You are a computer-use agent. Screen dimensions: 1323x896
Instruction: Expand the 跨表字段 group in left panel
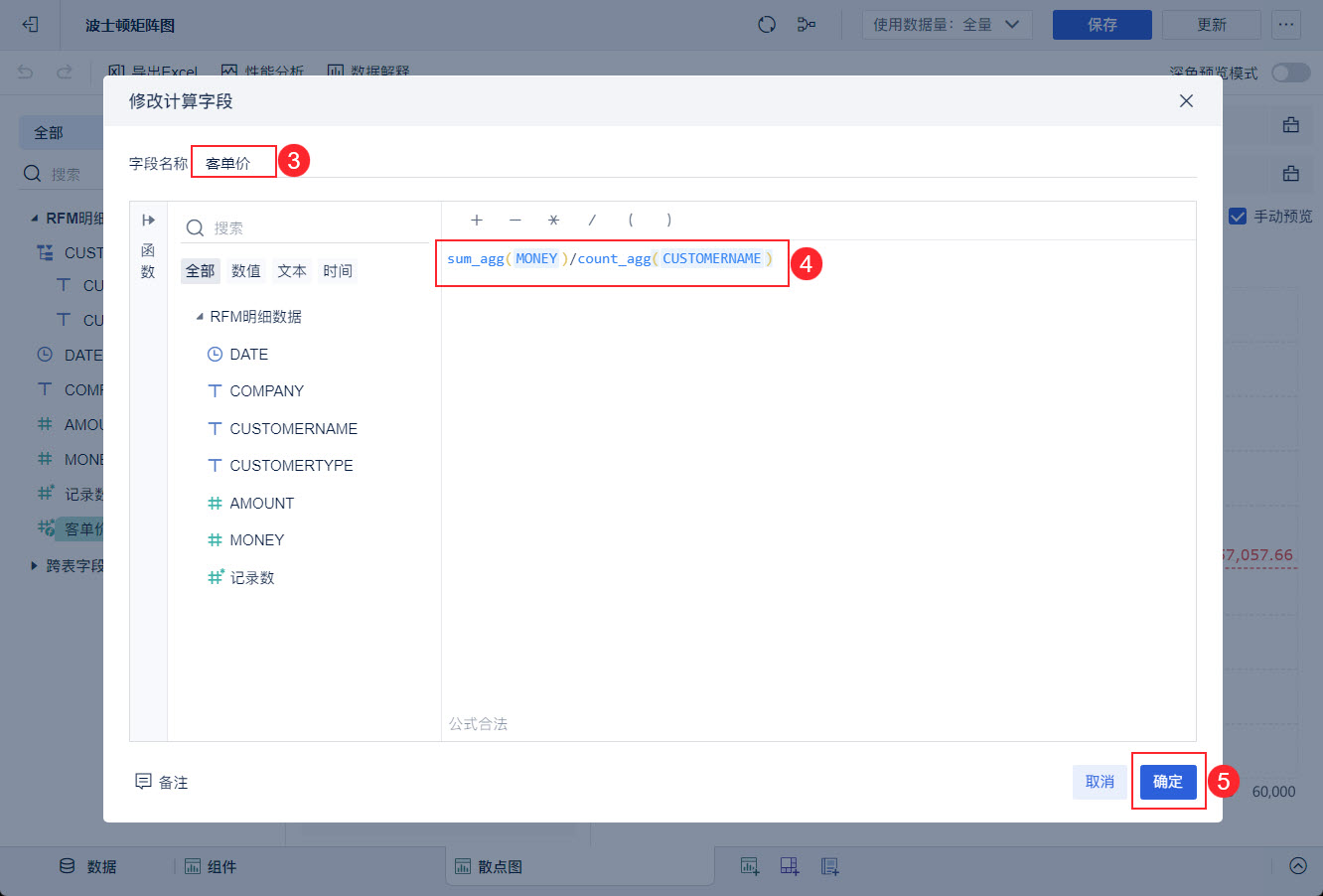(34, 566)
